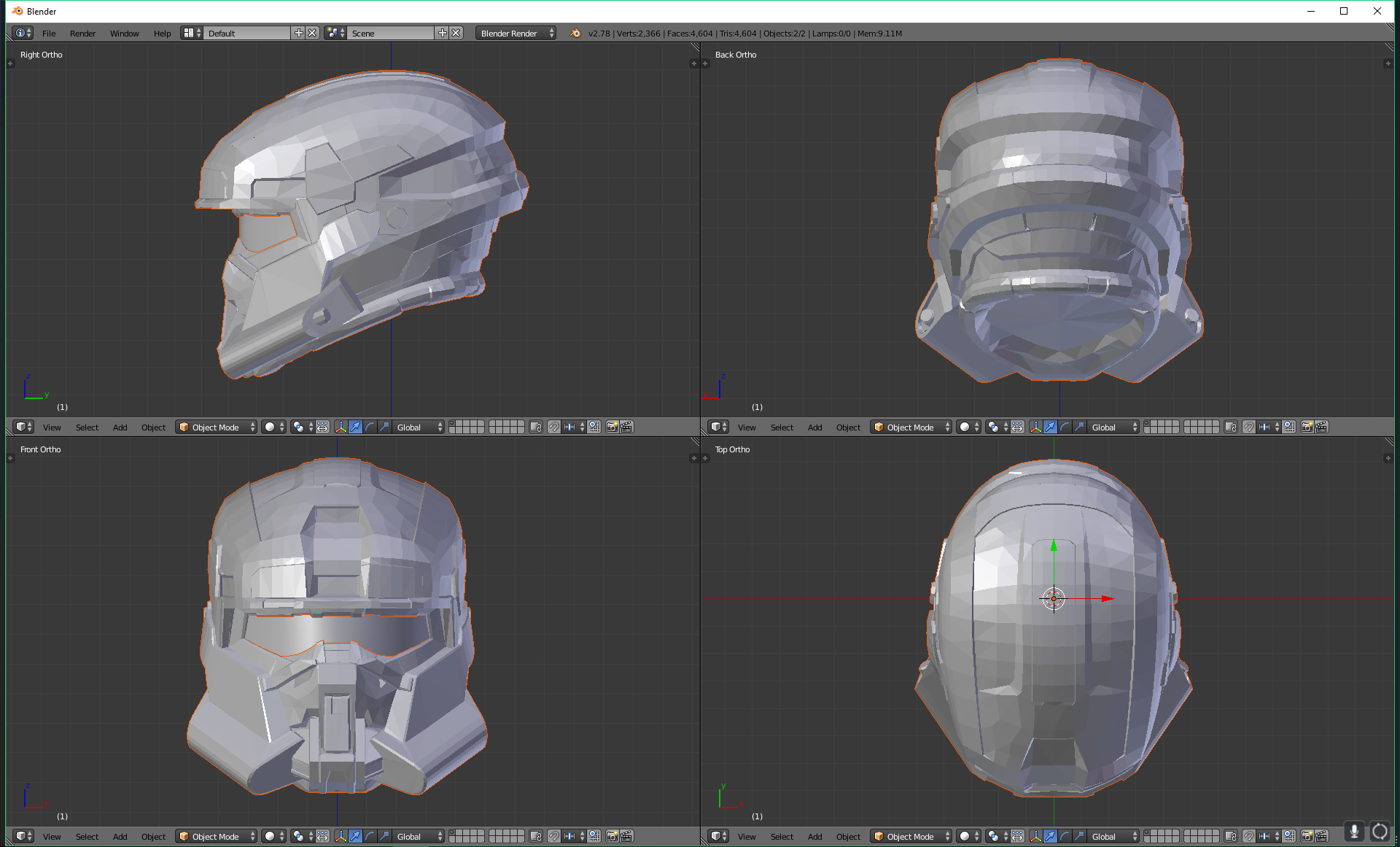Click the green Y-axis manipulator arrow in Top Ortho
The height and width of the screenshot is (847, 1400).
1054,546
